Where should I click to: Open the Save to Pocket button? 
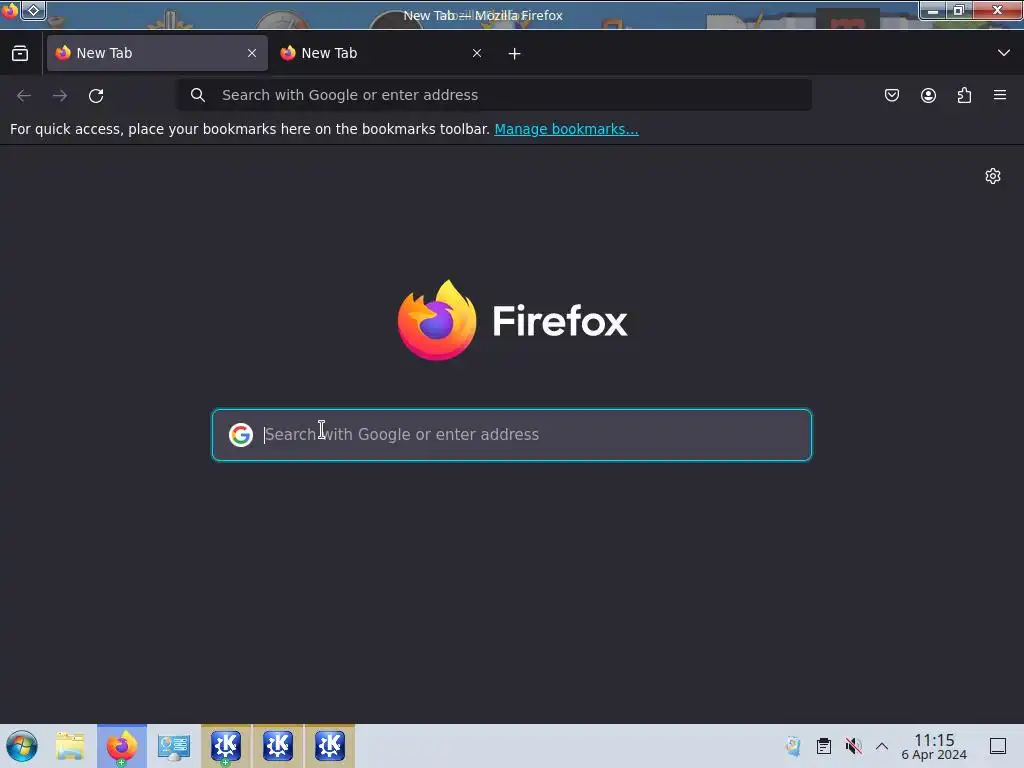[892, 95]
